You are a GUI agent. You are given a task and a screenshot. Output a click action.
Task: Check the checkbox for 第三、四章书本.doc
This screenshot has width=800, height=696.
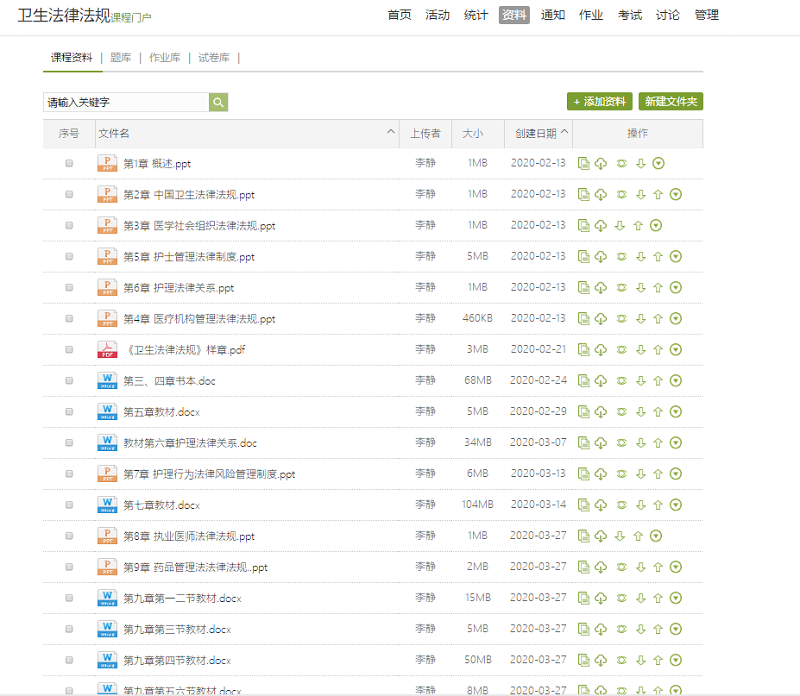[68, 380]
